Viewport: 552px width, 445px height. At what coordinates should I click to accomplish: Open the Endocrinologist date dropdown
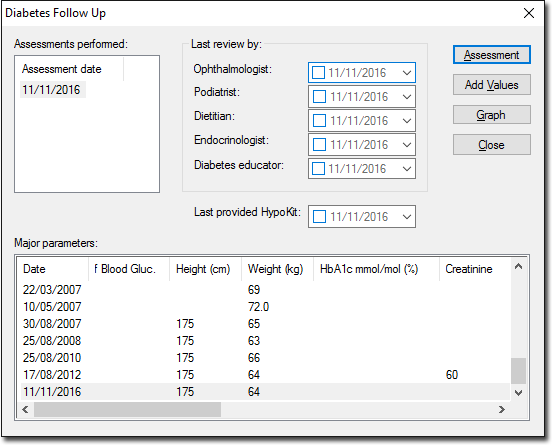pyautogui.click(x=407, y=145)
